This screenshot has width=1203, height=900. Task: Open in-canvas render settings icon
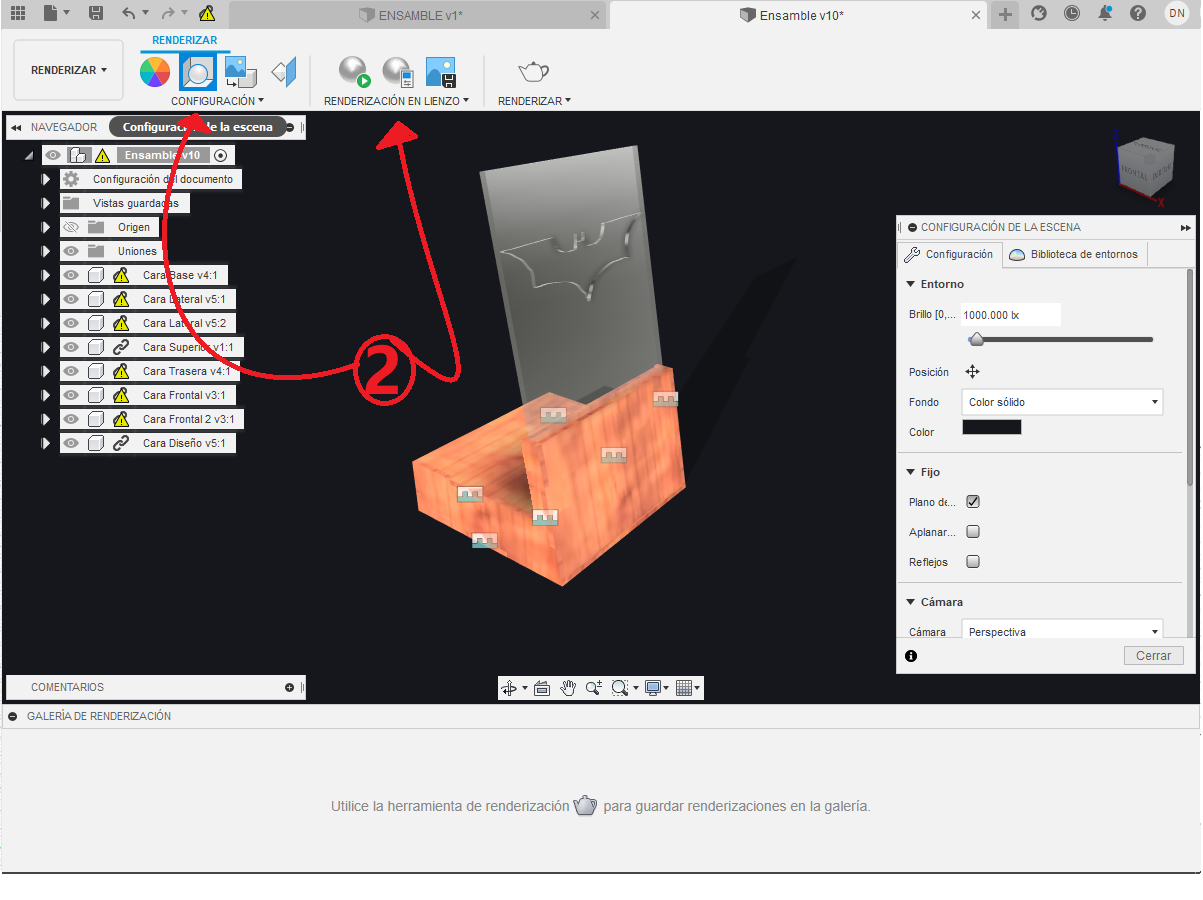coord(398,71)
